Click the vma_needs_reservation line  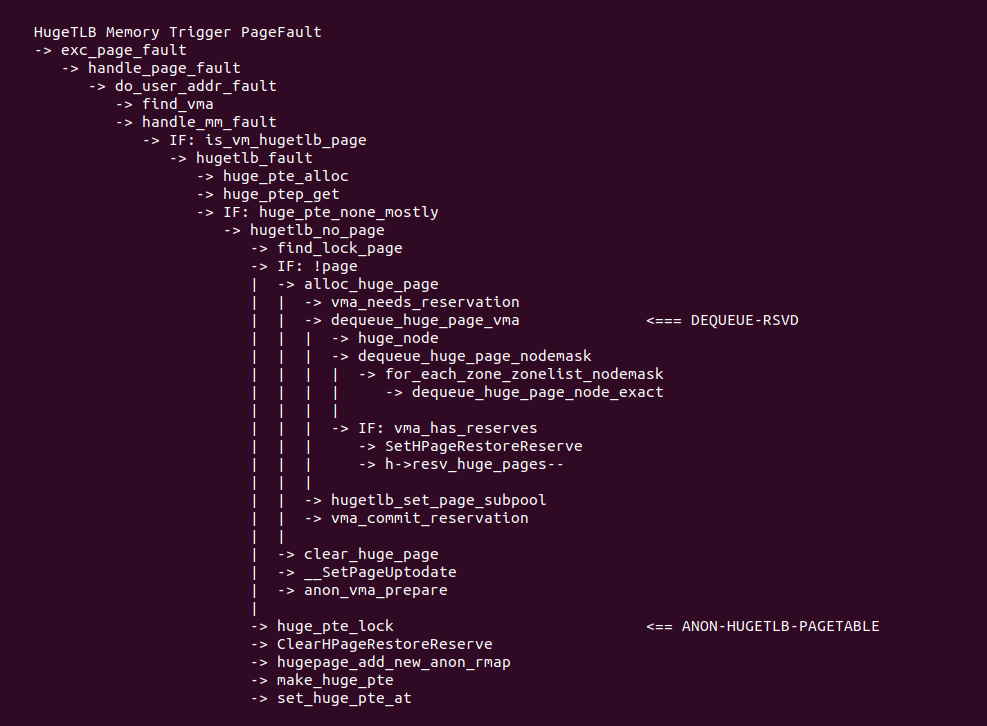[425, 302]
